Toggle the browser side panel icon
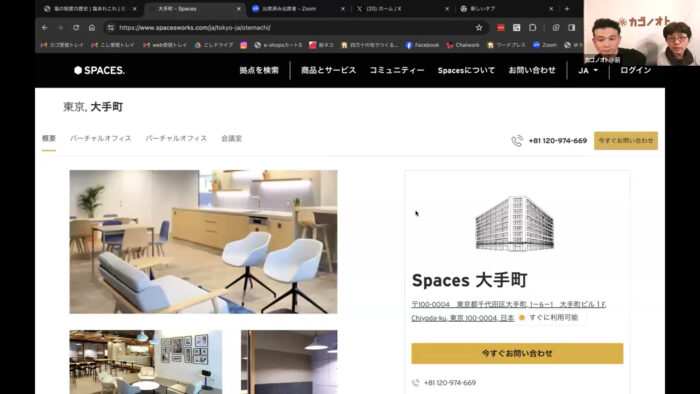The image size is (700, 394). click(x=571, y=28)
